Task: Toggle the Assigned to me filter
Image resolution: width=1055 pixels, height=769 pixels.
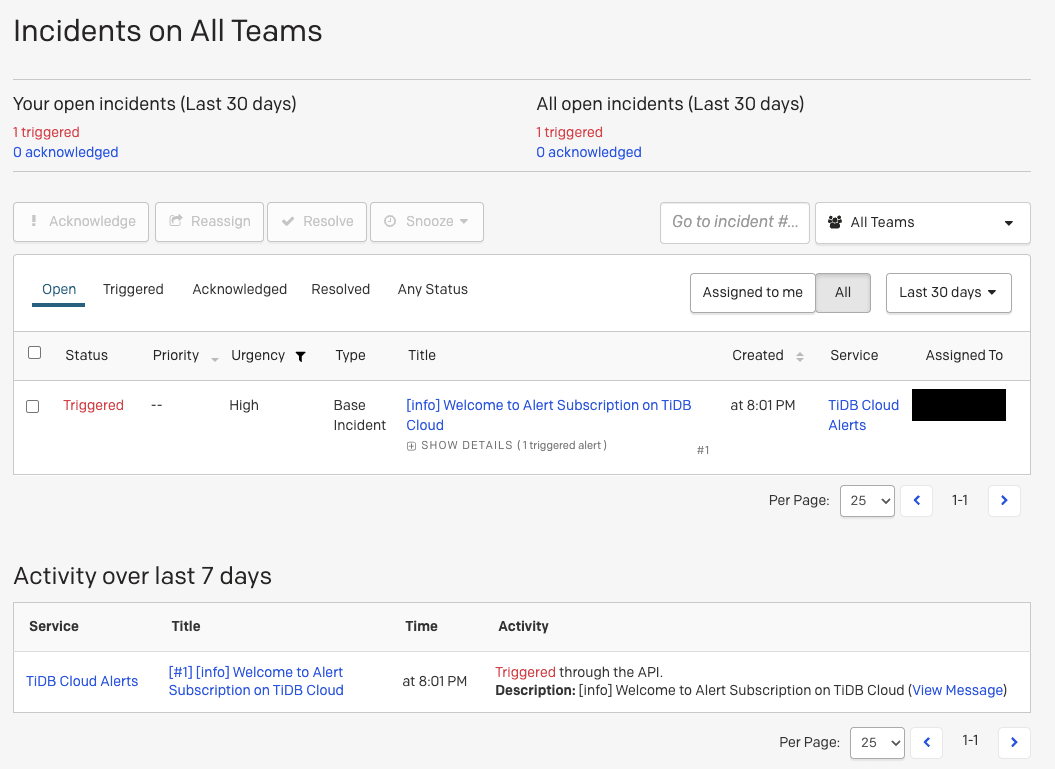Action: click(752, 293)
